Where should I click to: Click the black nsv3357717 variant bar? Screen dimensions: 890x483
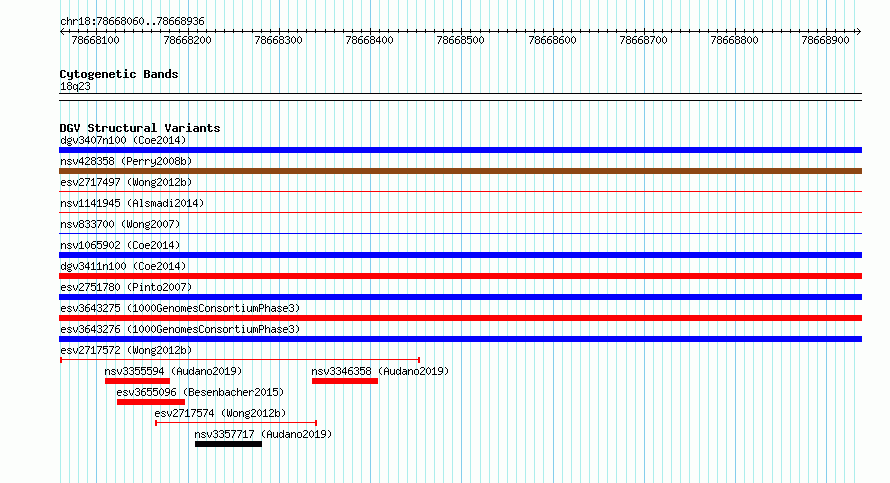point(228,444)
